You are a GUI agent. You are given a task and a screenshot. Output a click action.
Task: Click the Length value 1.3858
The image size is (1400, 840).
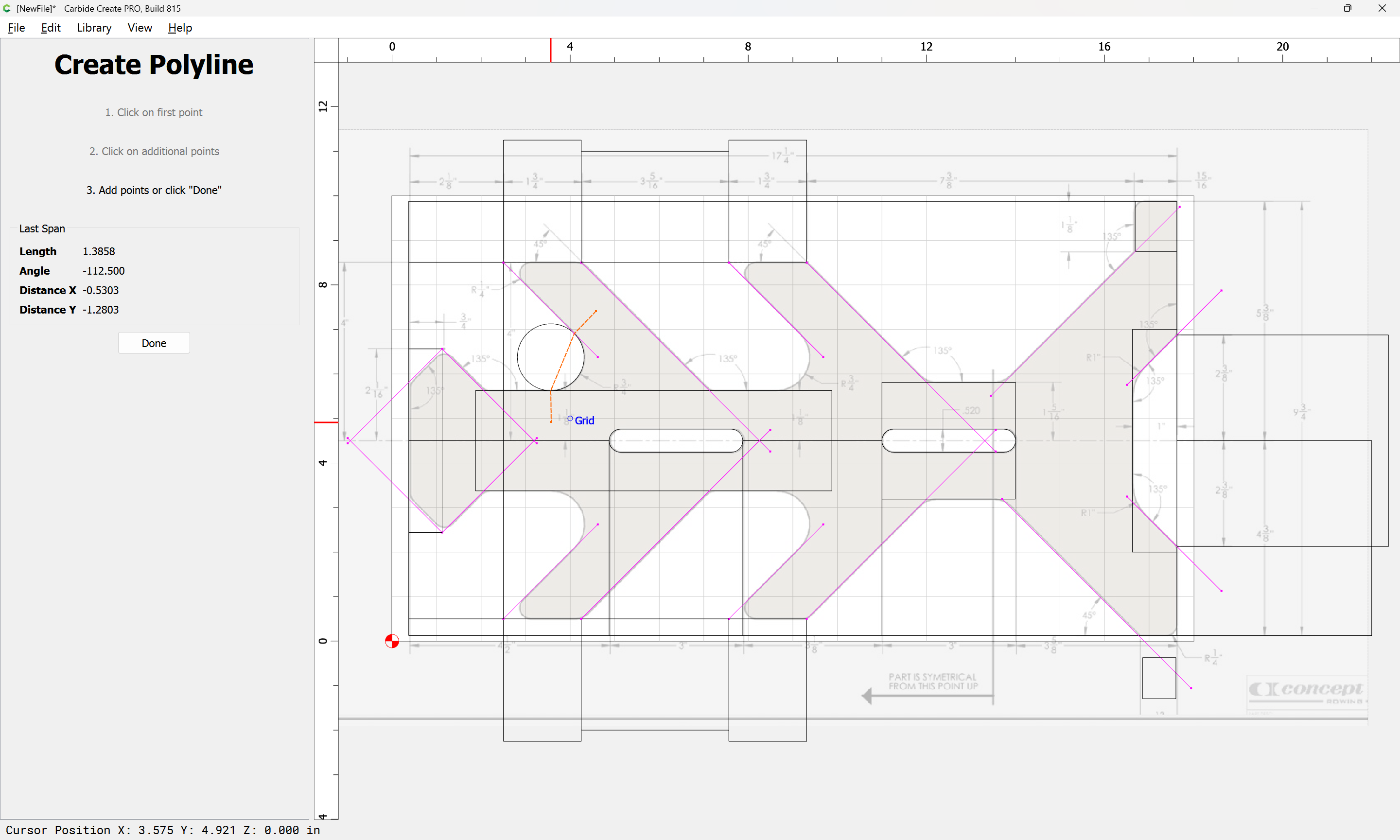[99, 251]
